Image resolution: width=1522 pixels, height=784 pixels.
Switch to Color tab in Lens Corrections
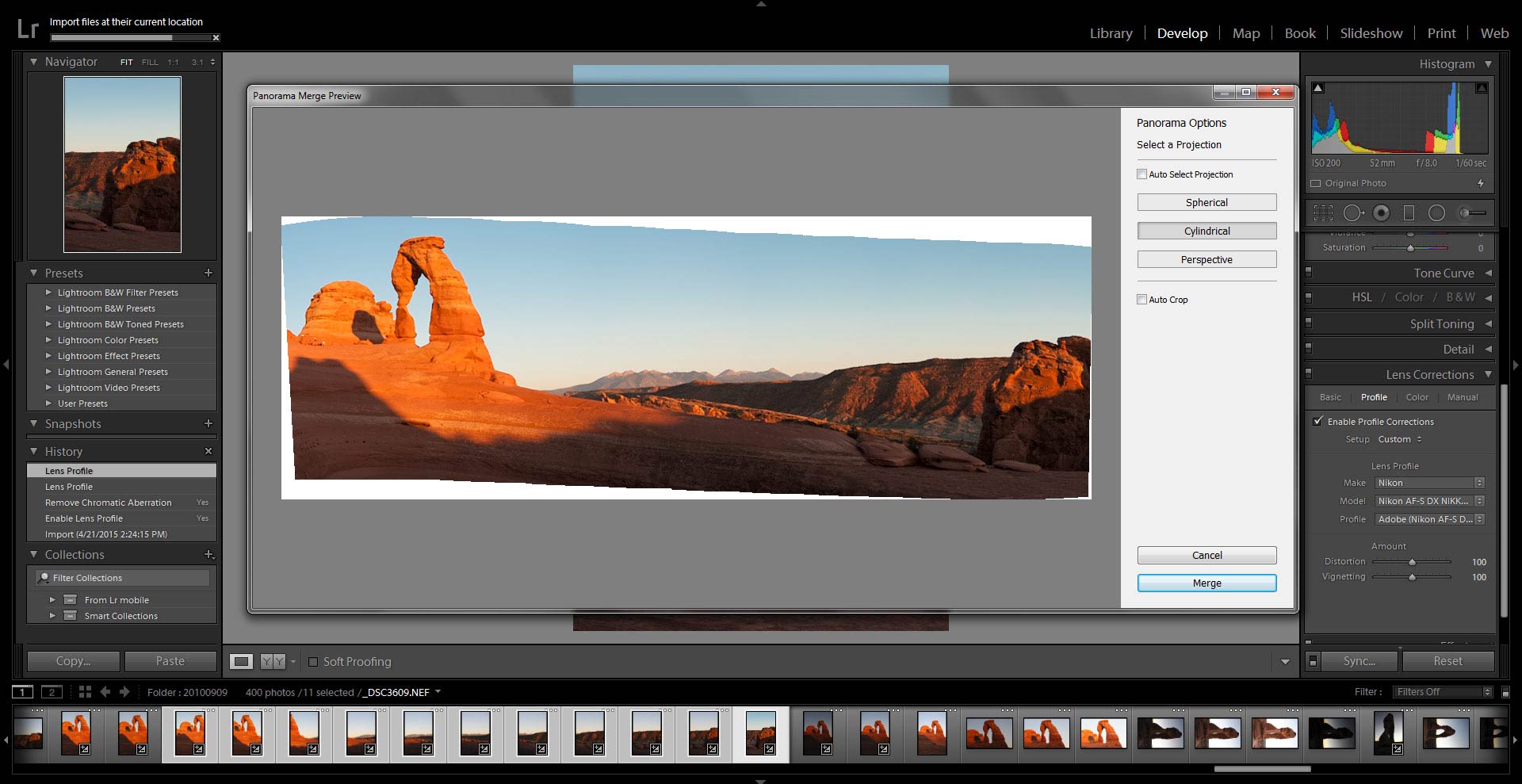tap(1417, 397)
